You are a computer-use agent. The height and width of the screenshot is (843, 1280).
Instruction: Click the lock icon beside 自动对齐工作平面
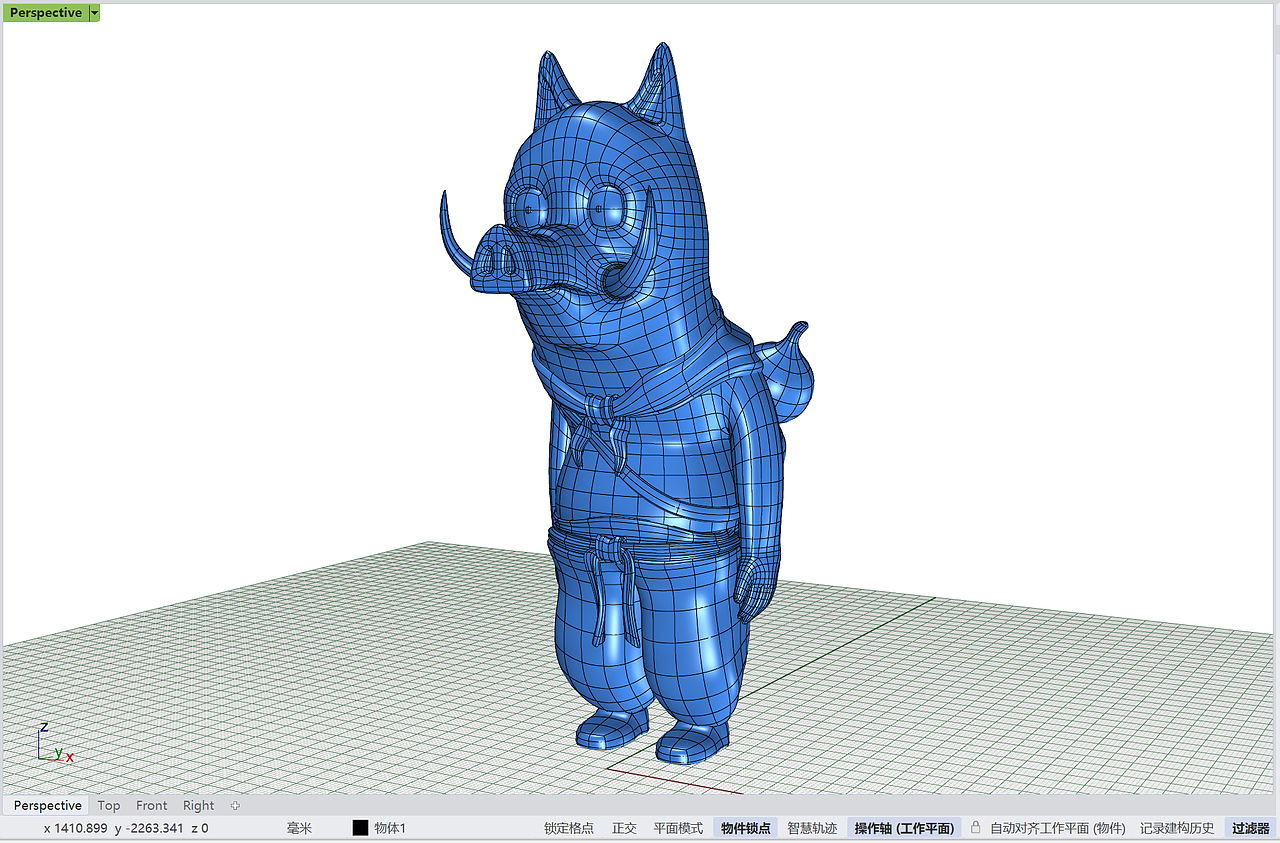[x=976, y=828]
